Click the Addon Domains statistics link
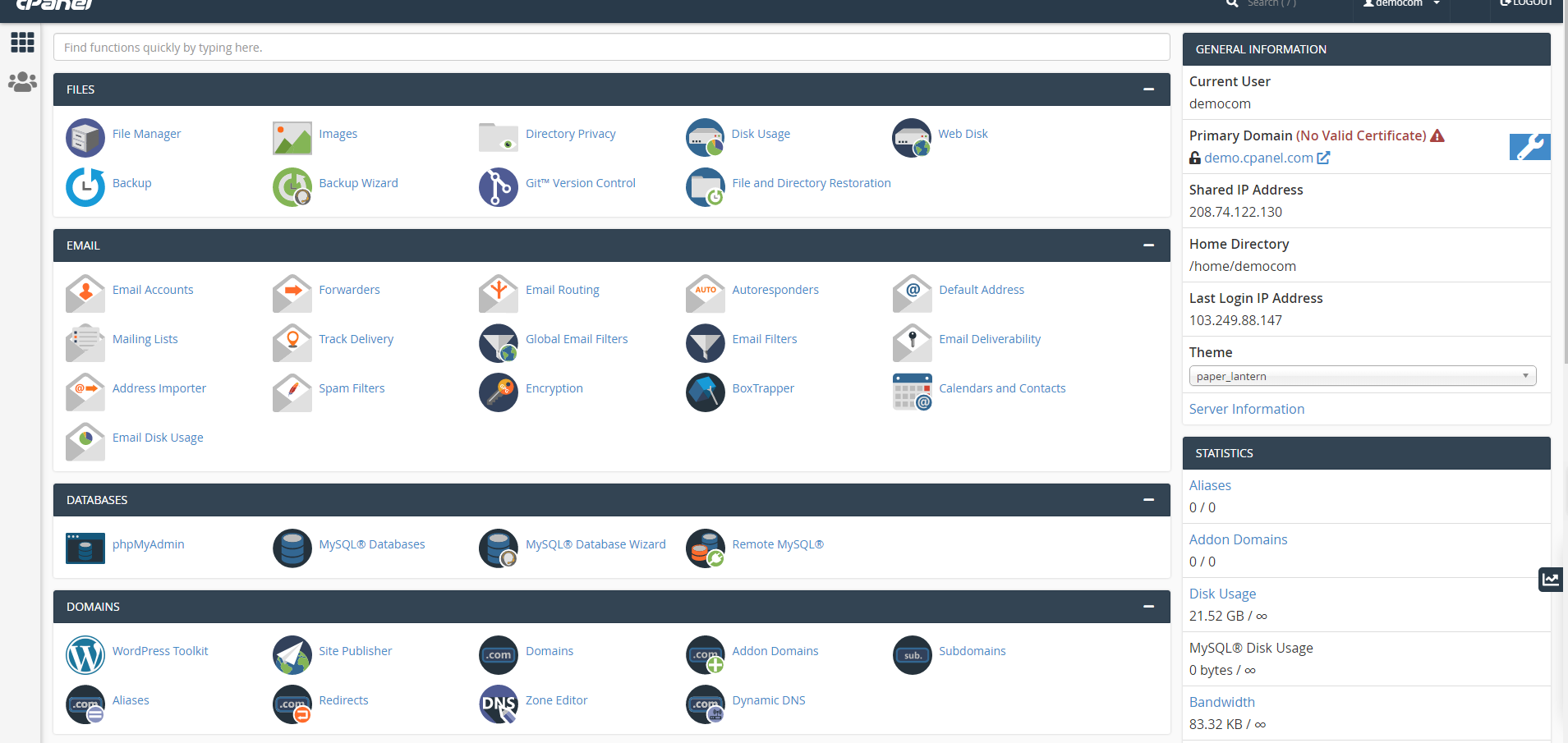 tap(1238, 539)
